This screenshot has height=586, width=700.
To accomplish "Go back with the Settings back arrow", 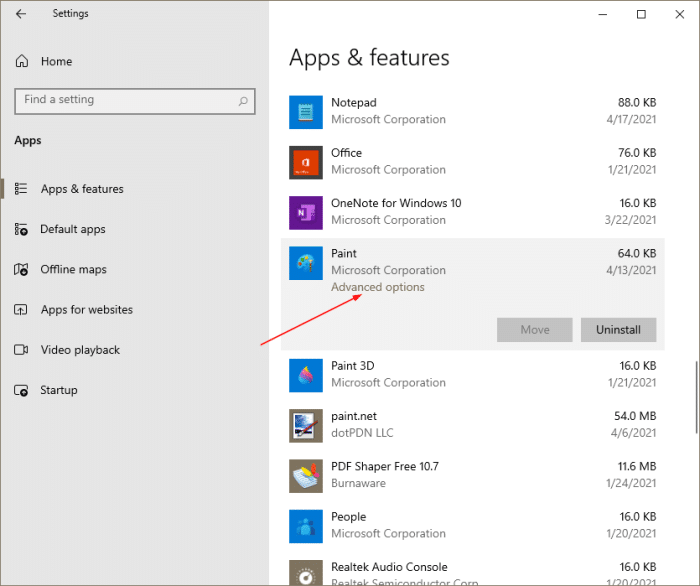I will click(21, 14).
